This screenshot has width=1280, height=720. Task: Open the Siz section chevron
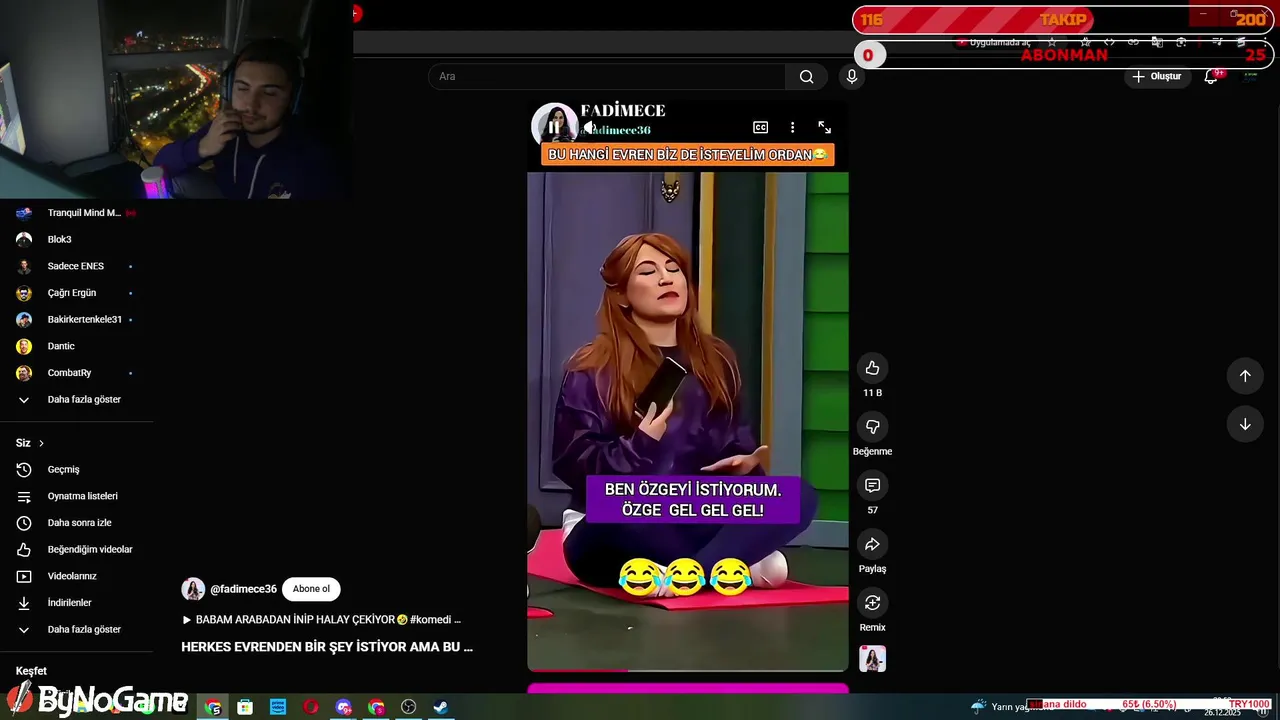pos(41,443)
